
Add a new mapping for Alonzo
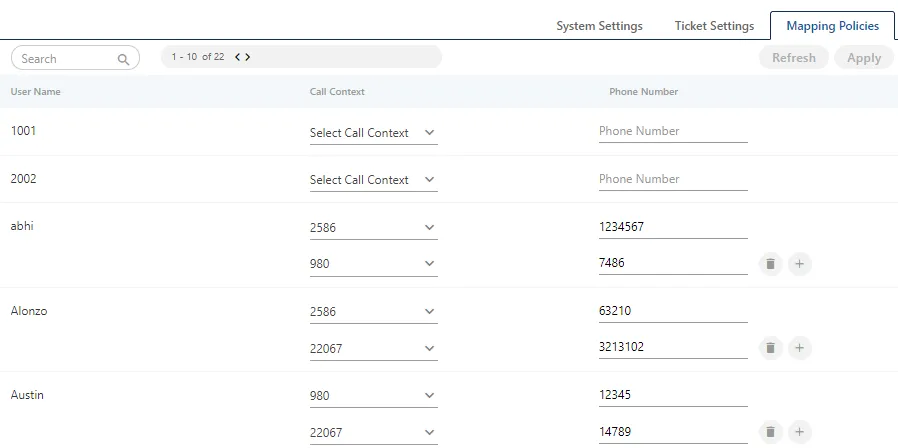pyautogui.click(x=800, y=348)
